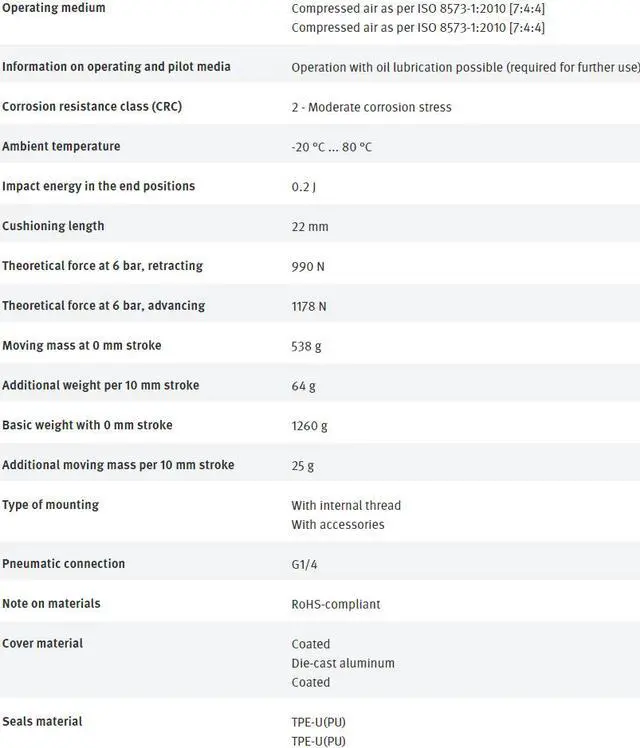The width and height of the screenshot is (640, 748).
Task: Click 'Basic weight with 0 mm stroke' label
Action: (87, 425)
